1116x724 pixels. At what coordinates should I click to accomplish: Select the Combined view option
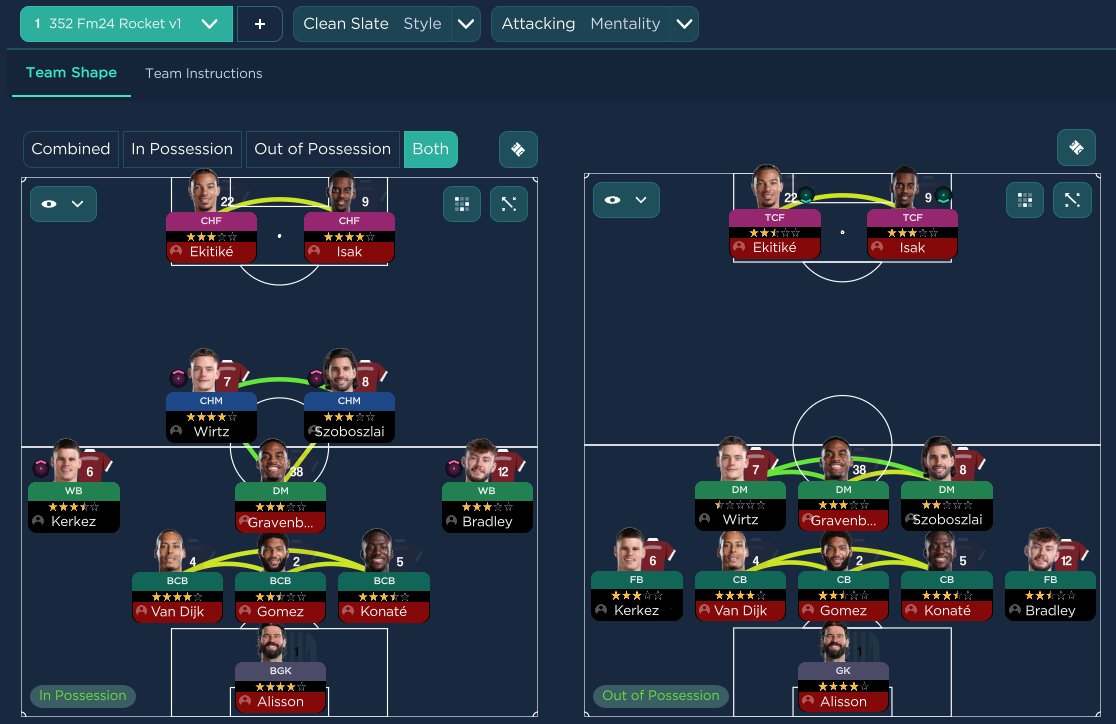point(70,149)
